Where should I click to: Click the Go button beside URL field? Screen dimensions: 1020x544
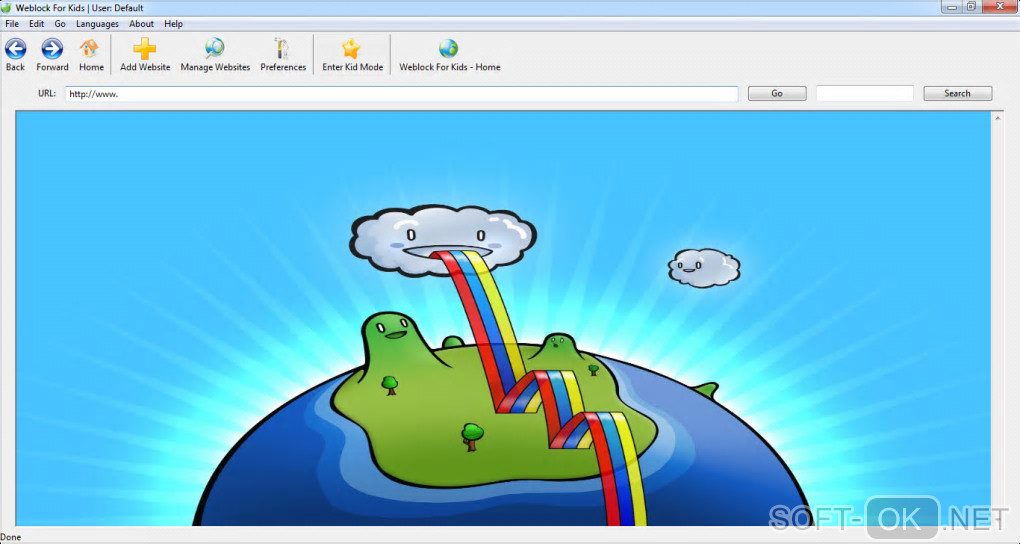777,94
